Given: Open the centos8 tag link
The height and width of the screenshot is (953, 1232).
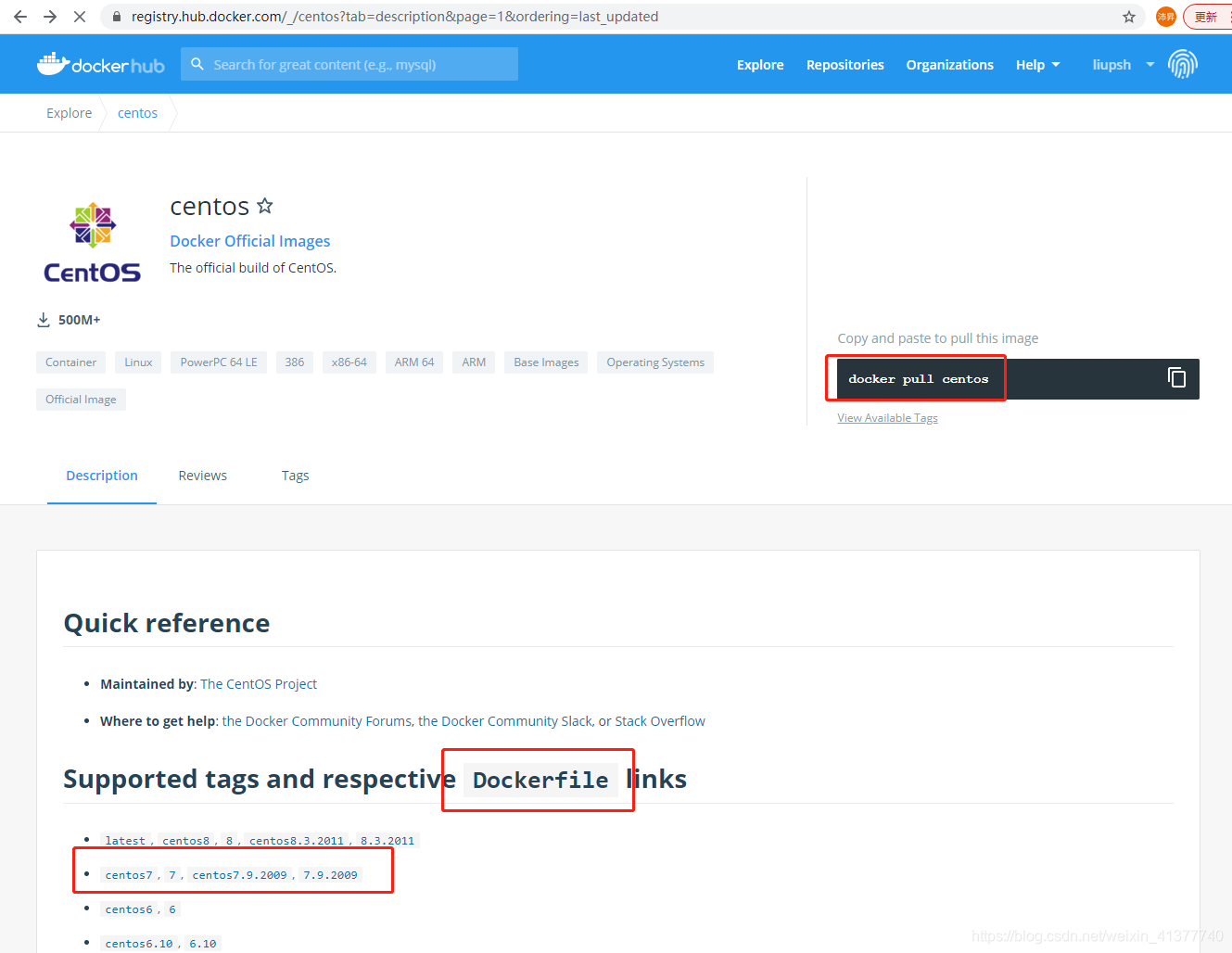Looking at the screenshot, I should click(x=185, y=841).
